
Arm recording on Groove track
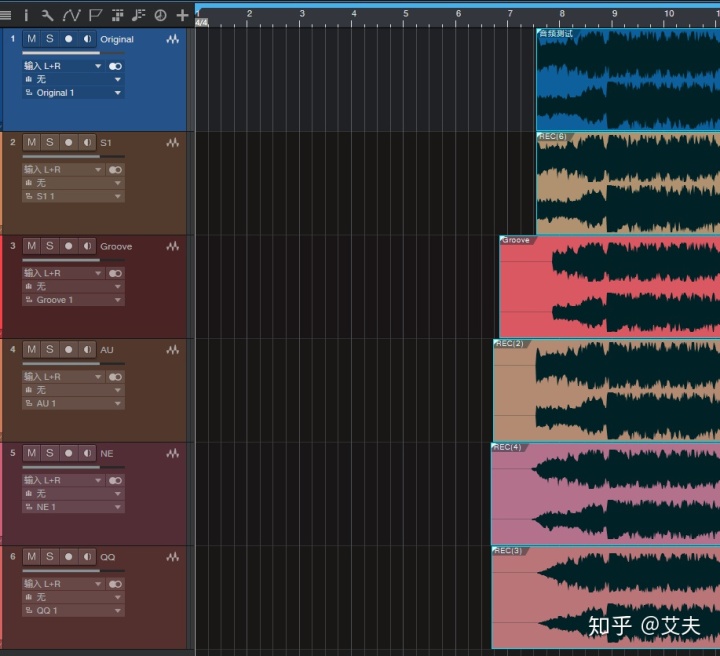click(68, 246)
